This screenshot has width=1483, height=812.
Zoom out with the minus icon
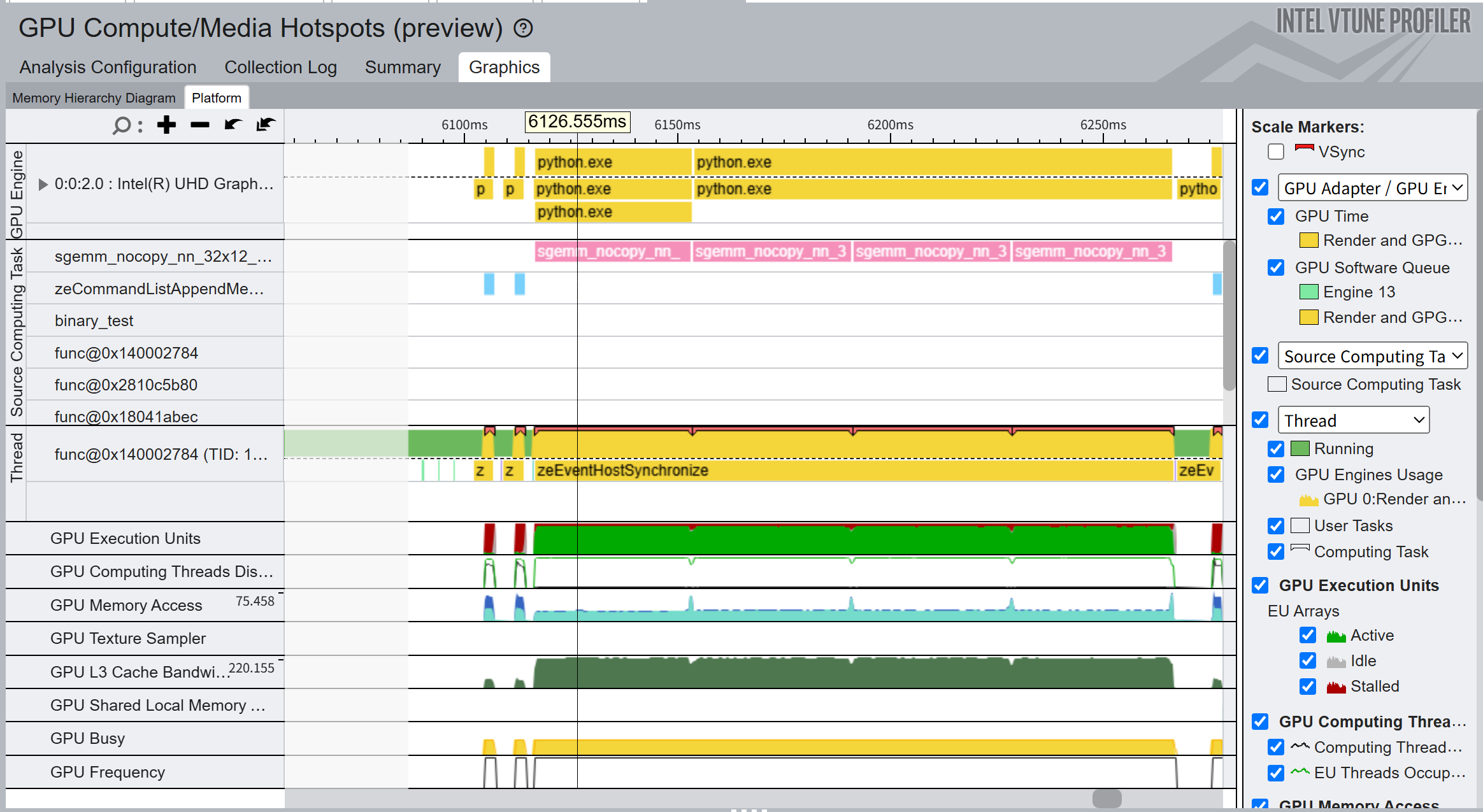click(x=200, y=125)
